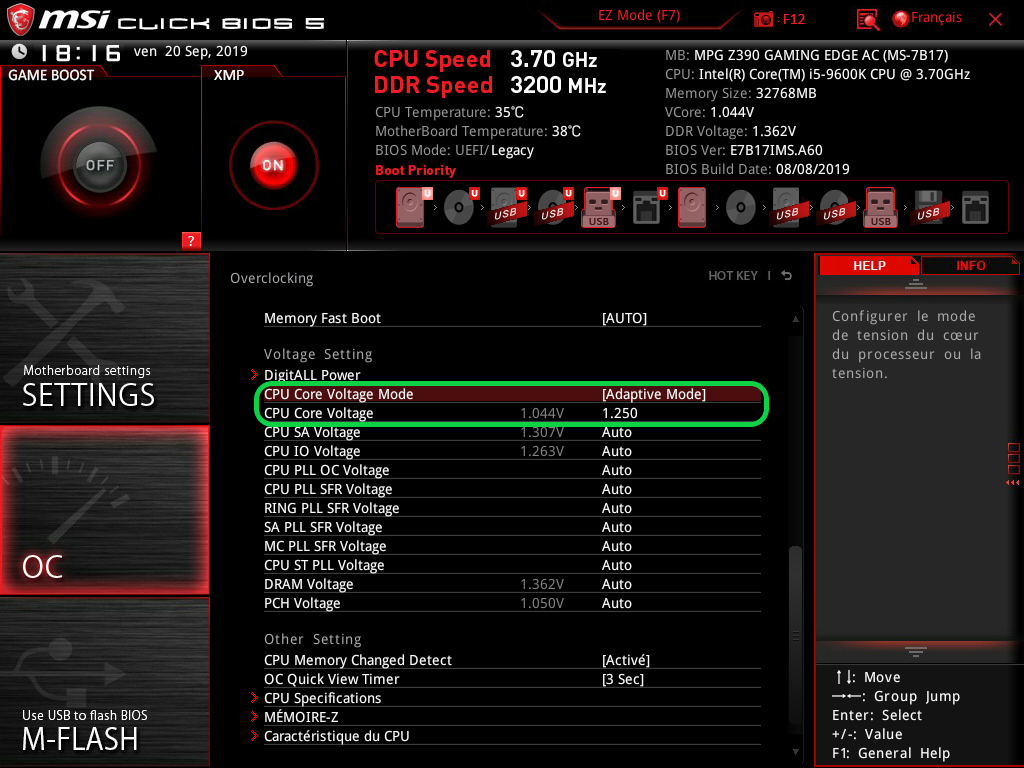Select SA PLL SFR Voltage row

pyautogui.click(x=512, y=527)
